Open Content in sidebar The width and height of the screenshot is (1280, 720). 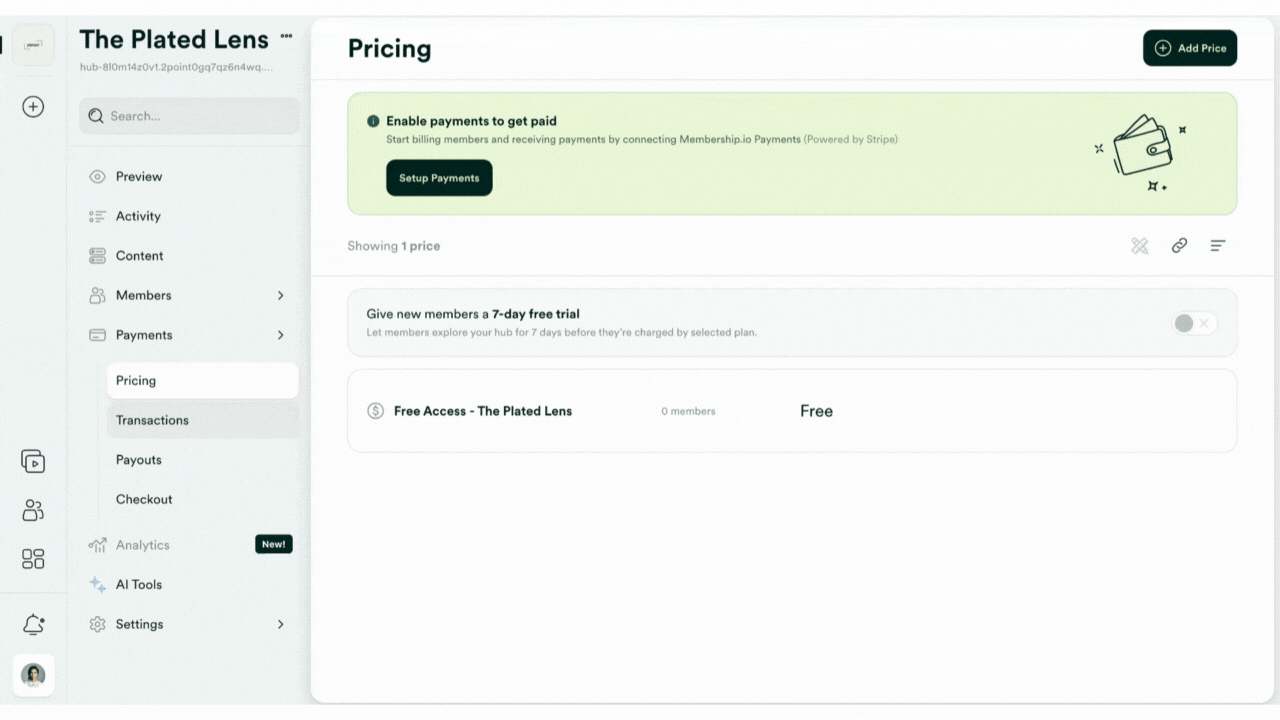coord(139,256)
